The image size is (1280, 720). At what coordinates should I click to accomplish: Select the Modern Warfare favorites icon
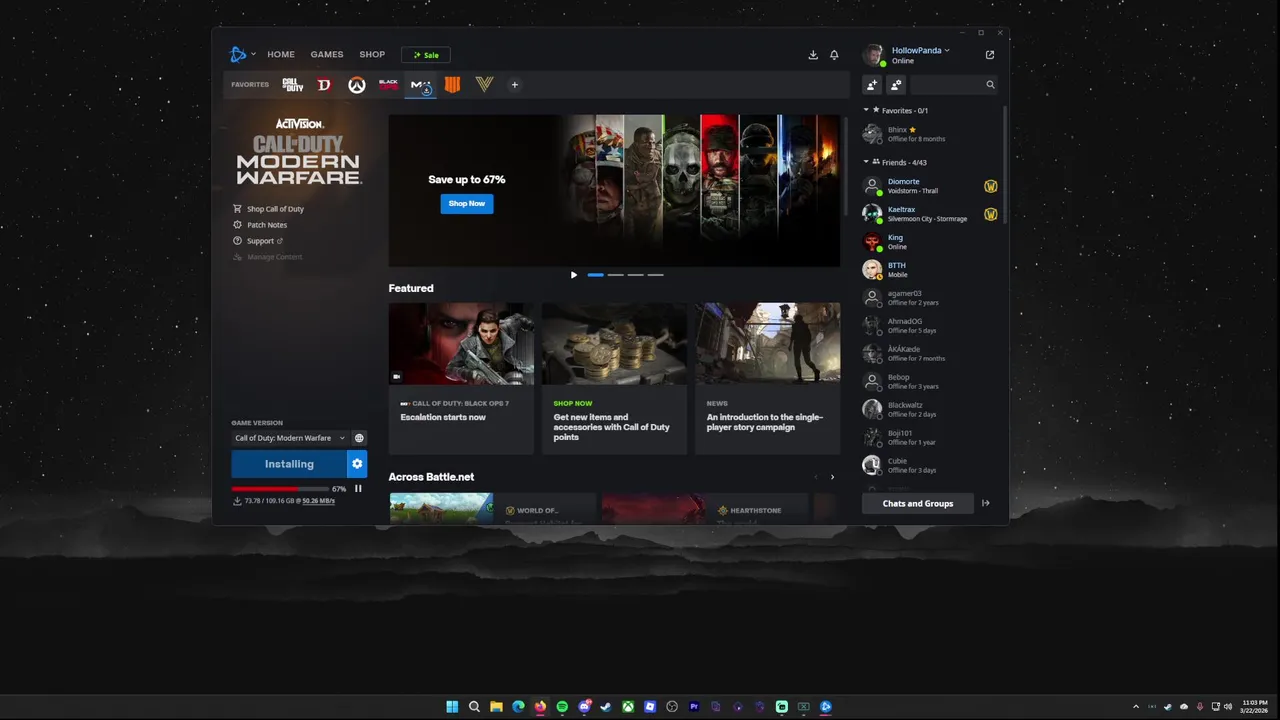[421, 85]
